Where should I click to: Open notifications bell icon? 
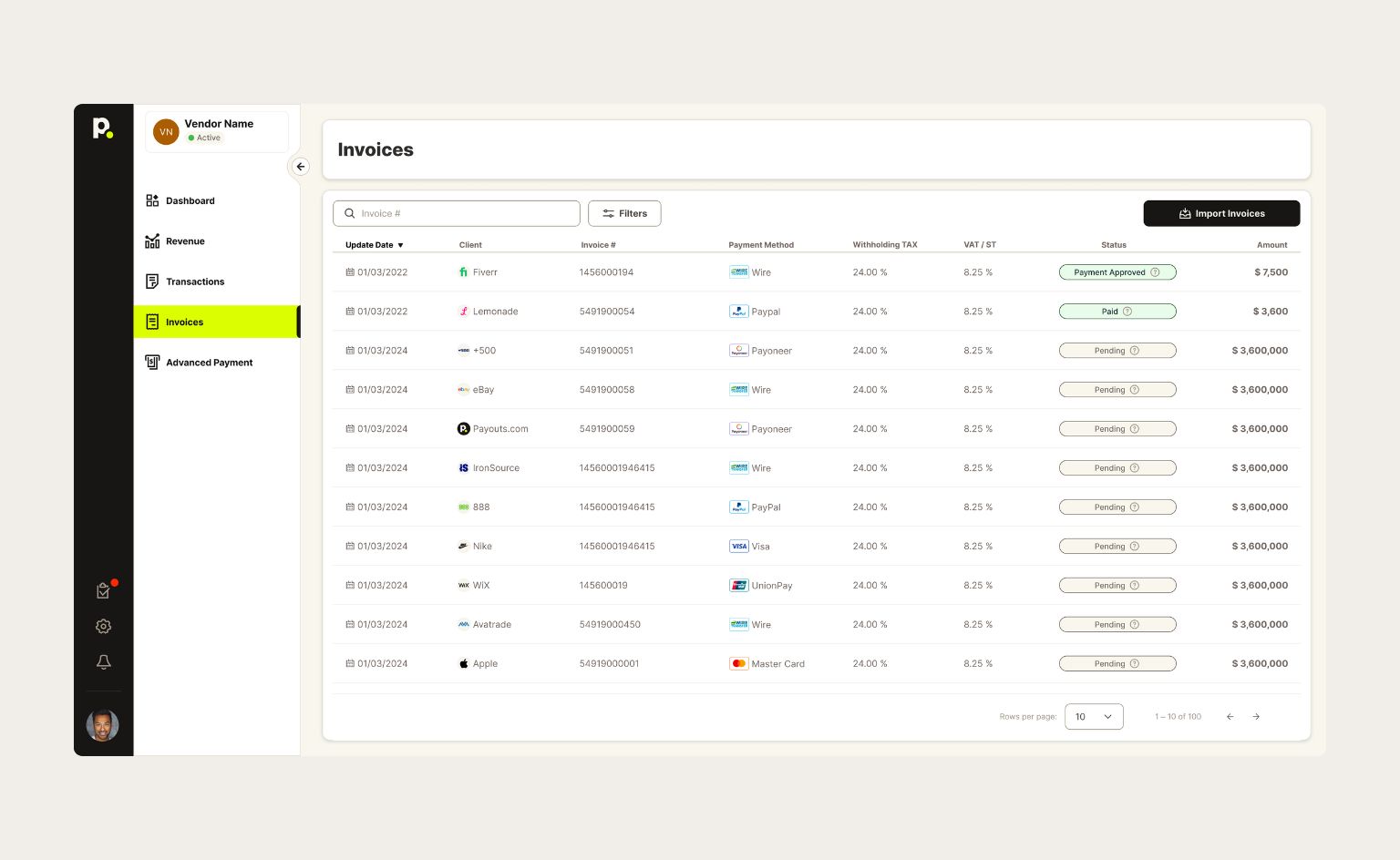click(x=104, y=662)
